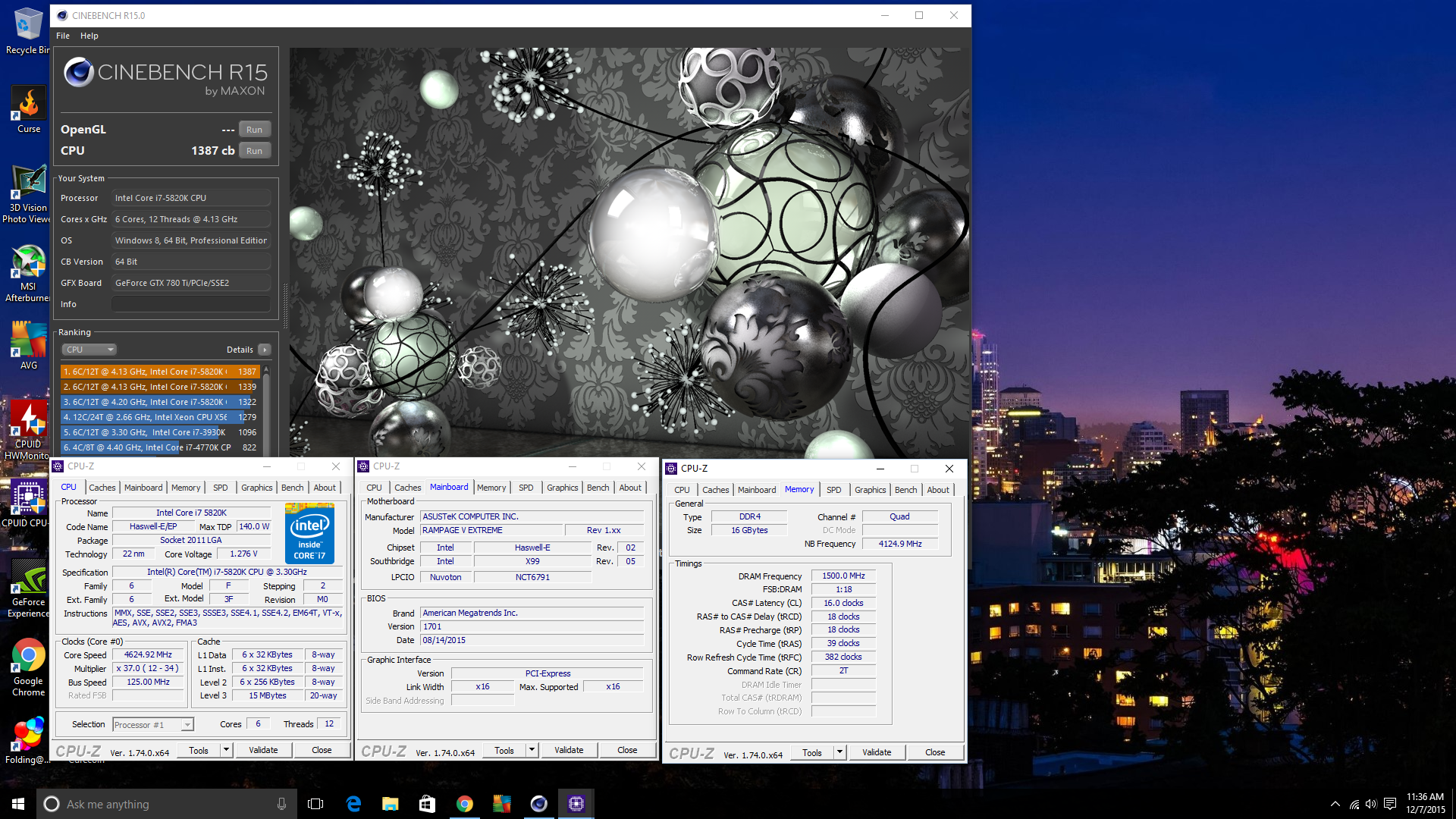Click Close button in middle CPU-Z window
The height and width of the screenshot is (819, 1456).
627,750
